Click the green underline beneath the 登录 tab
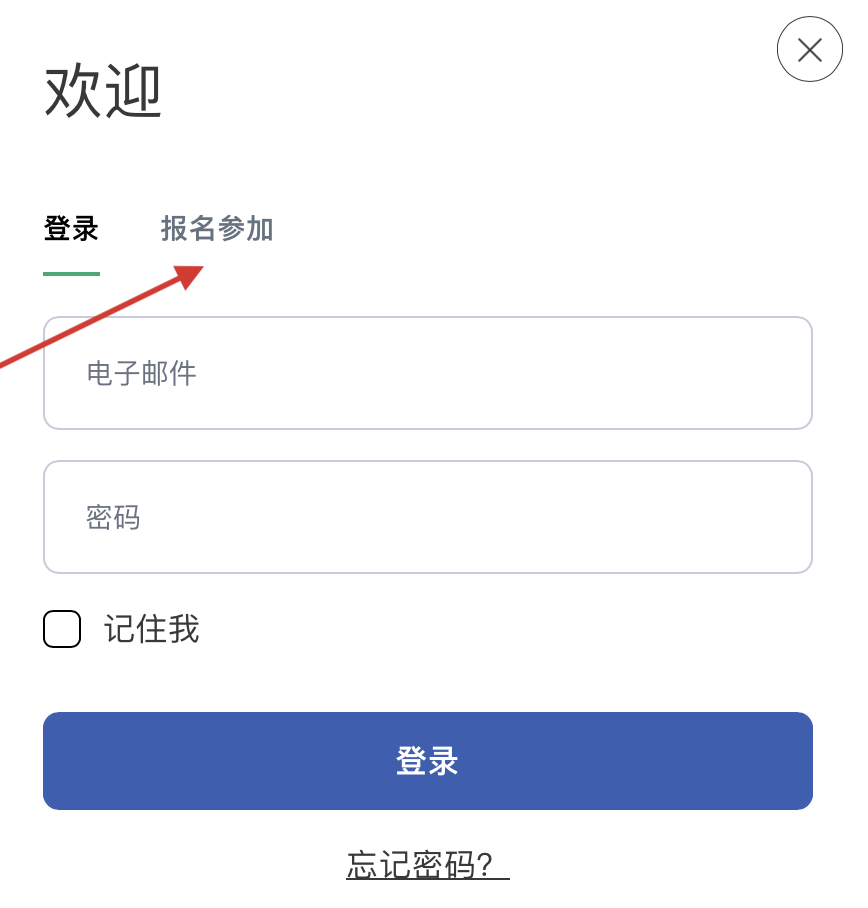The image size is (868, 908). tap(71, 273)
